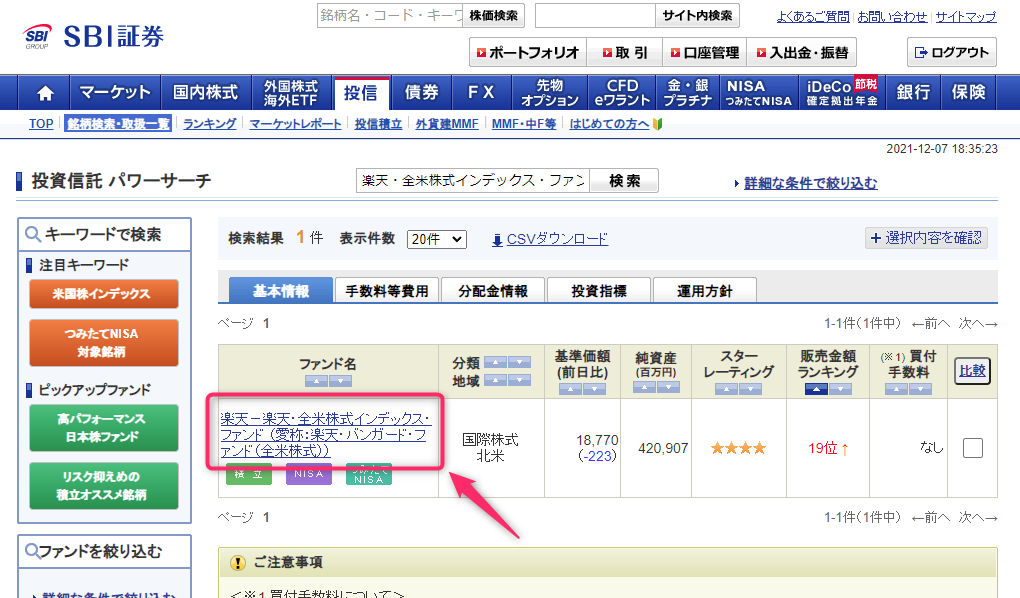The image size is (1020, 598).
Task: Select the 基本情報 tab
Action: pyautogui.click(x=281, y=291)
